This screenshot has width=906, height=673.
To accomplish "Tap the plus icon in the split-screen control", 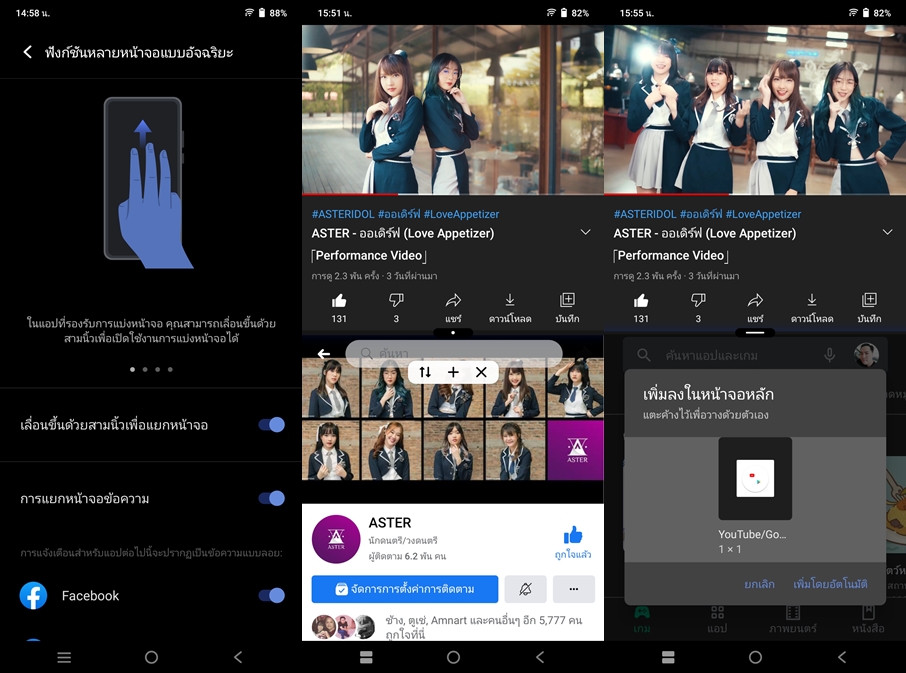I will coord(453,372).
